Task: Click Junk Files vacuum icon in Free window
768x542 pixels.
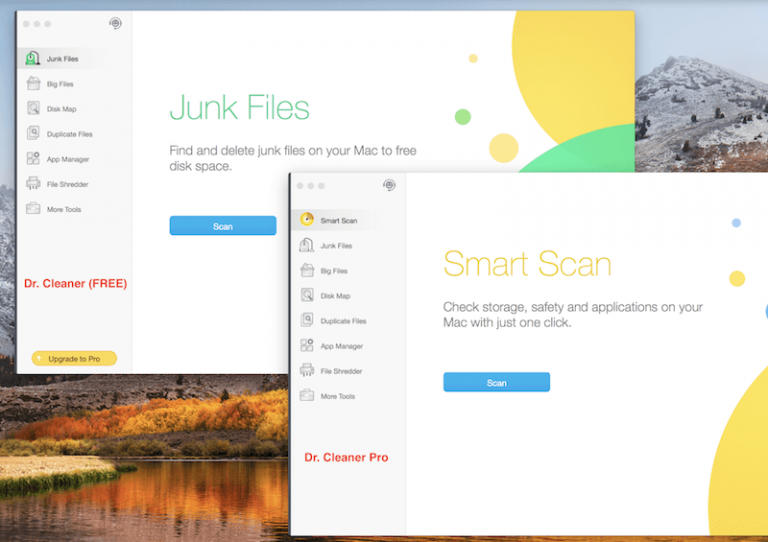Action: tap(32, 58)
